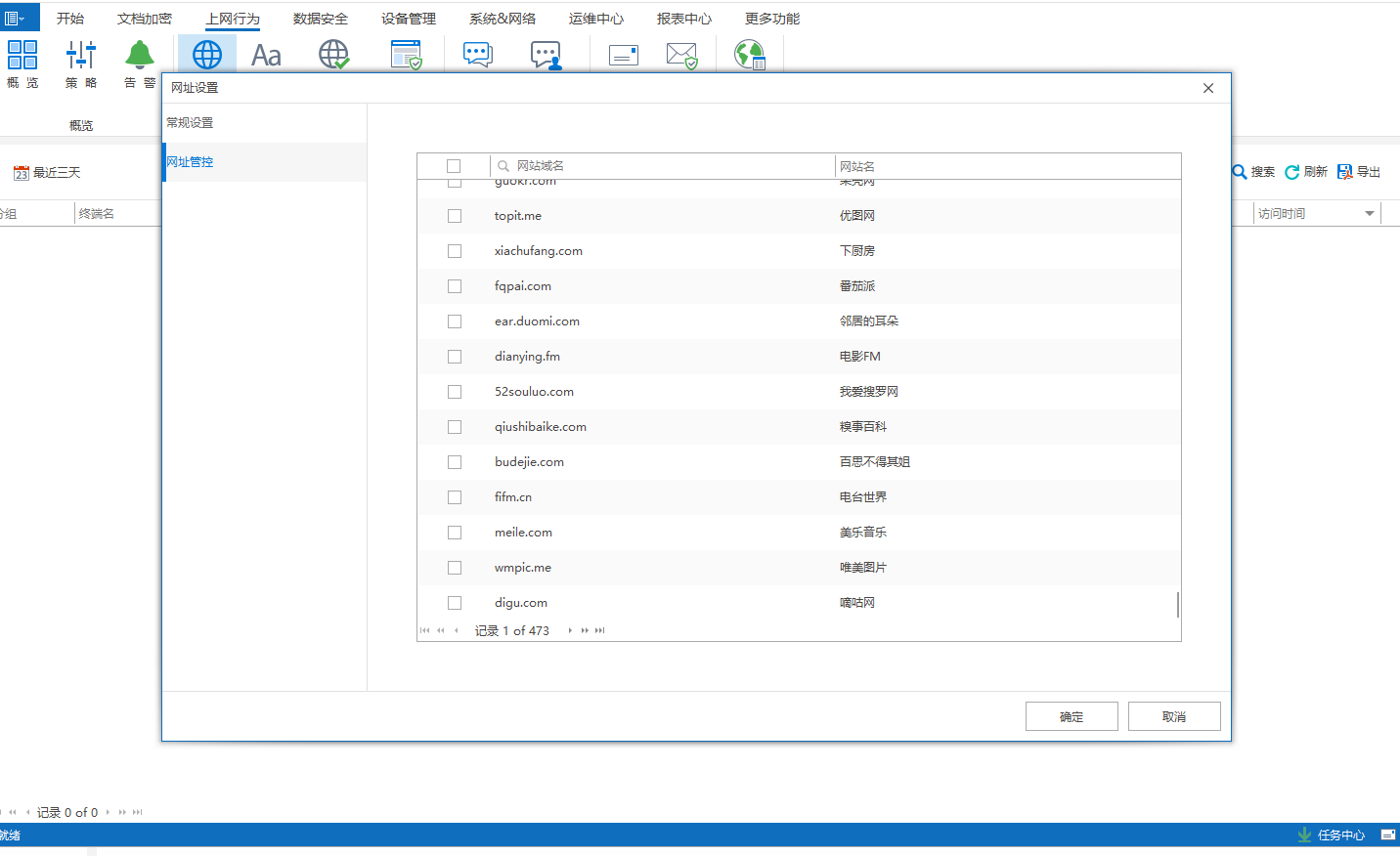Select the Aa keyword toolbar icon
Screen dimensions: 1400x856
pos(266,56)
